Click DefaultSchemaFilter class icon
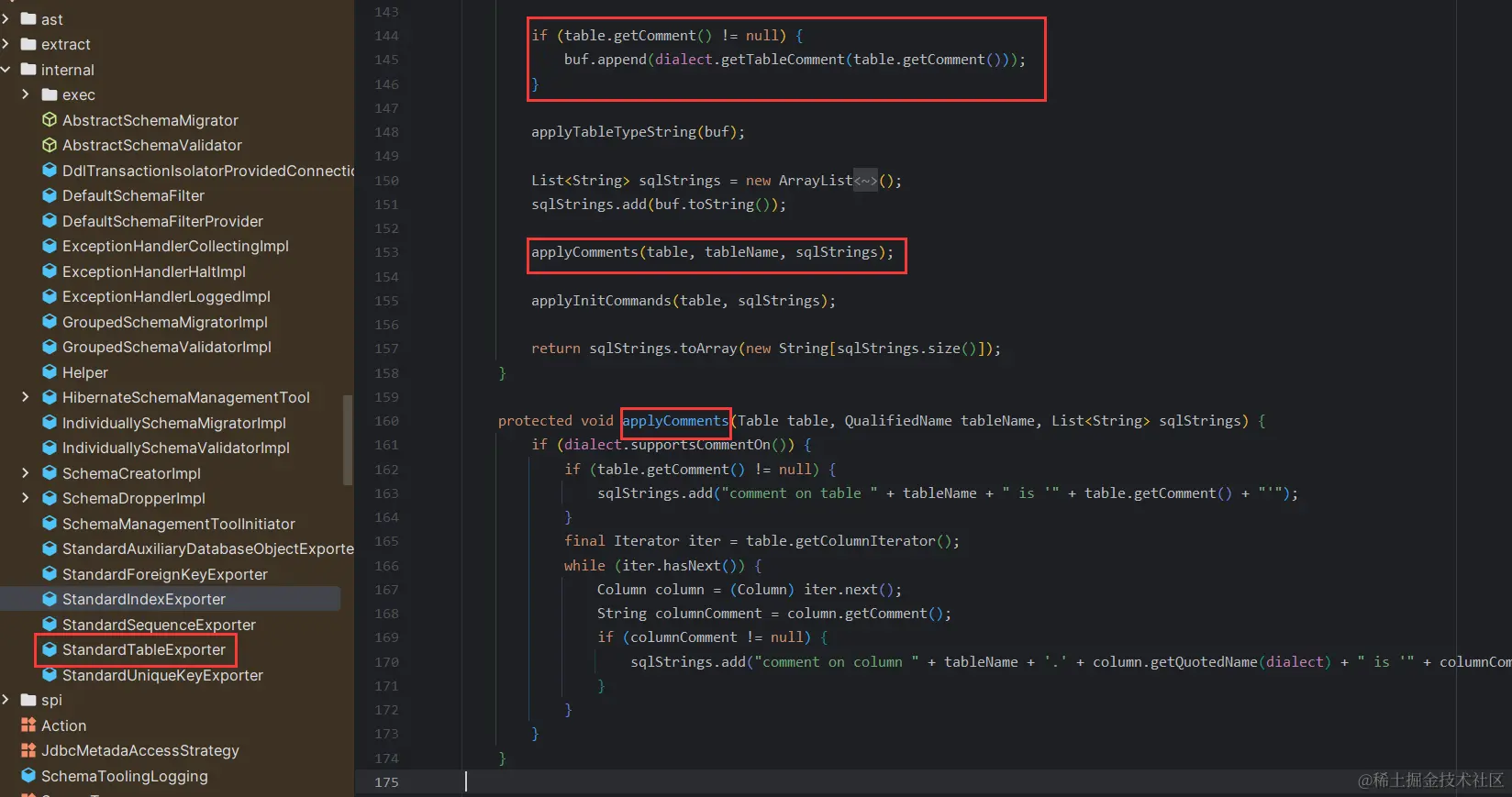The height and width of the screenshot is (797, 1512). [x=50, y=195]
